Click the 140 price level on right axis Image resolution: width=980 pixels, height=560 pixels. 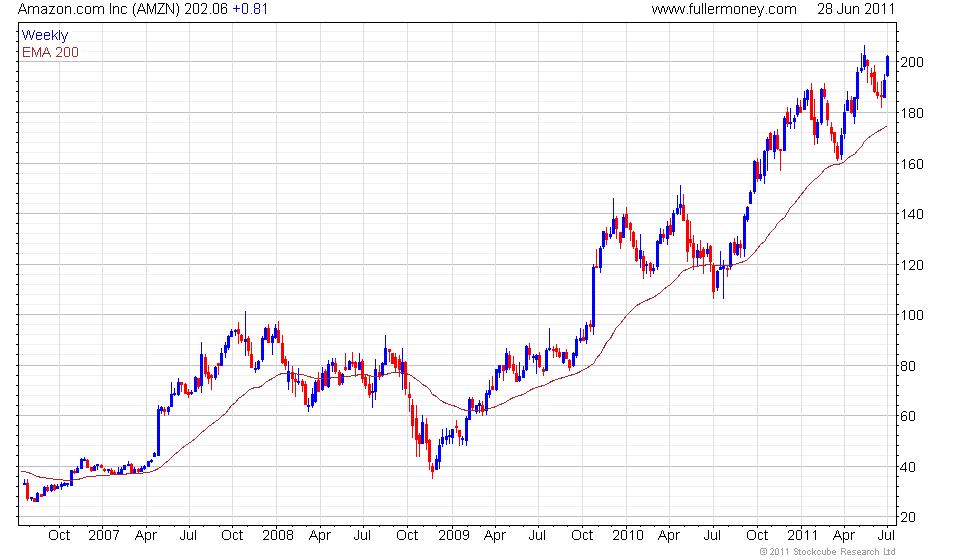click(914, 215)
